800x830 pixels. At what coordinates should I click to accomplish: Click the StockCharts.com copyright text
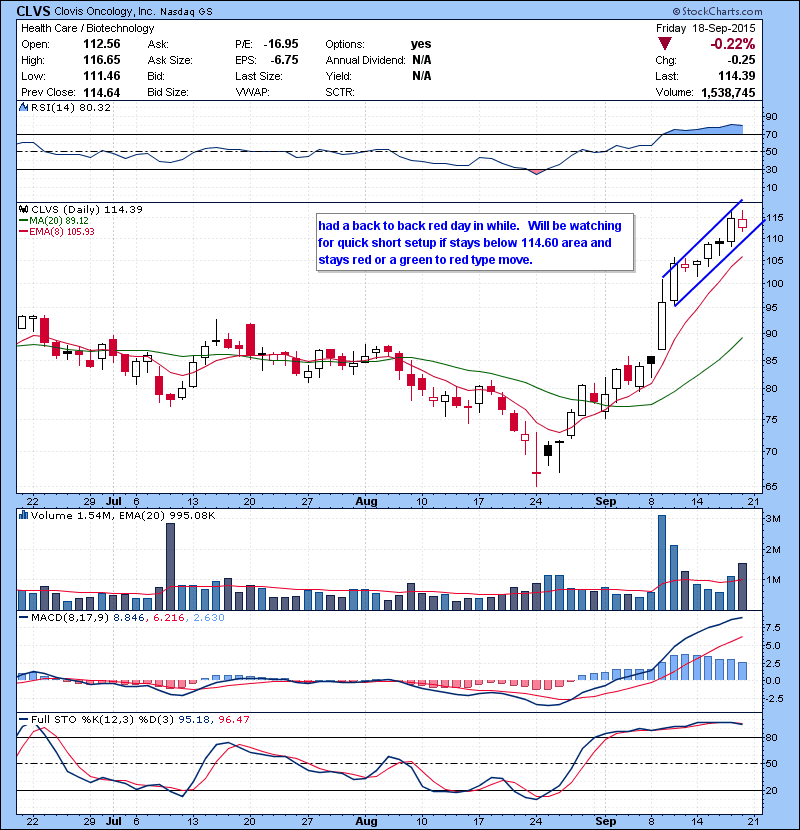click(717, 11)
